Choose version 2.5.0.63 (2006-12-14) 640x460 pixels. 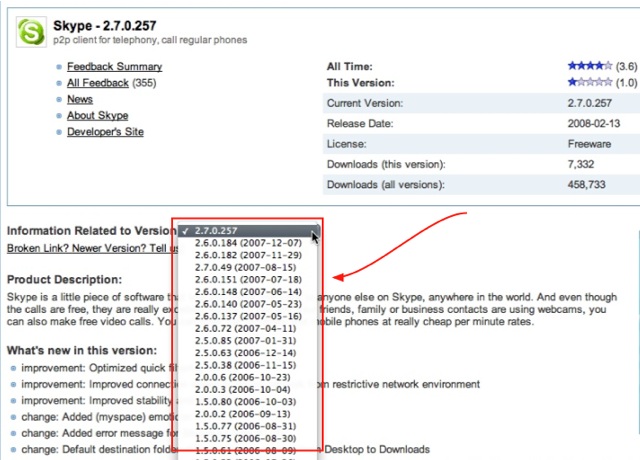click(x=248, y=353)
